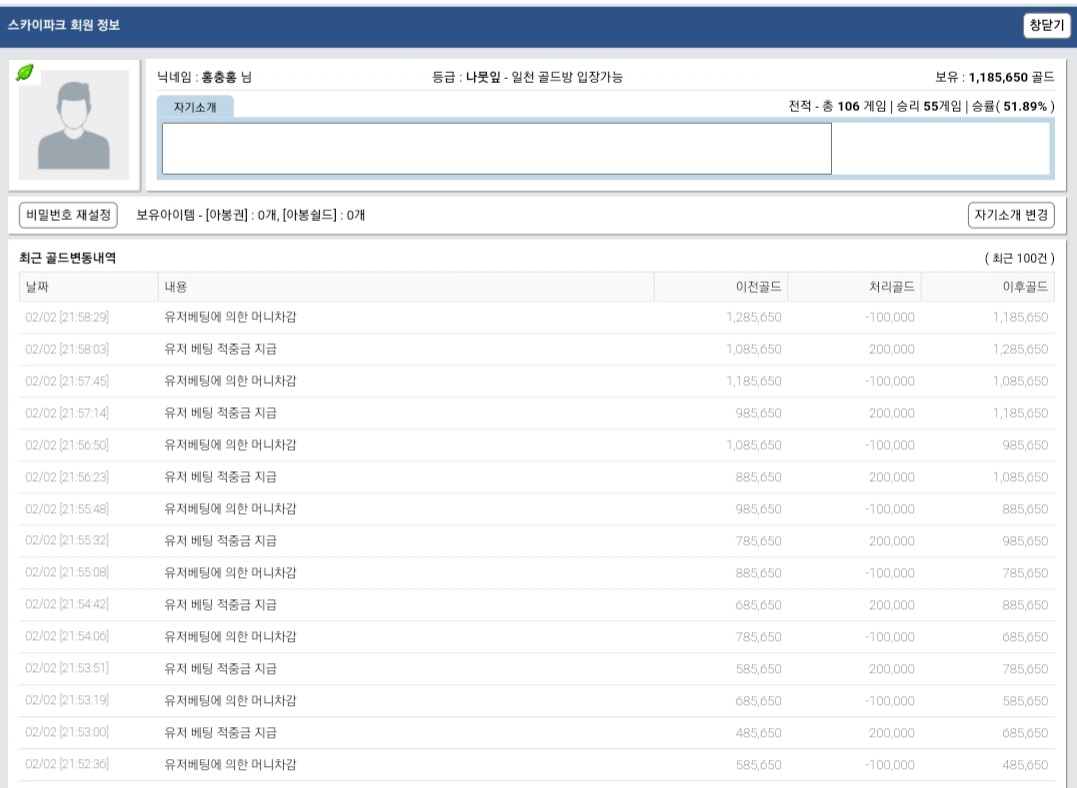Click the 자기소개 변경 button
This screenshot has height=788, width=1077.
(1011, 215)
